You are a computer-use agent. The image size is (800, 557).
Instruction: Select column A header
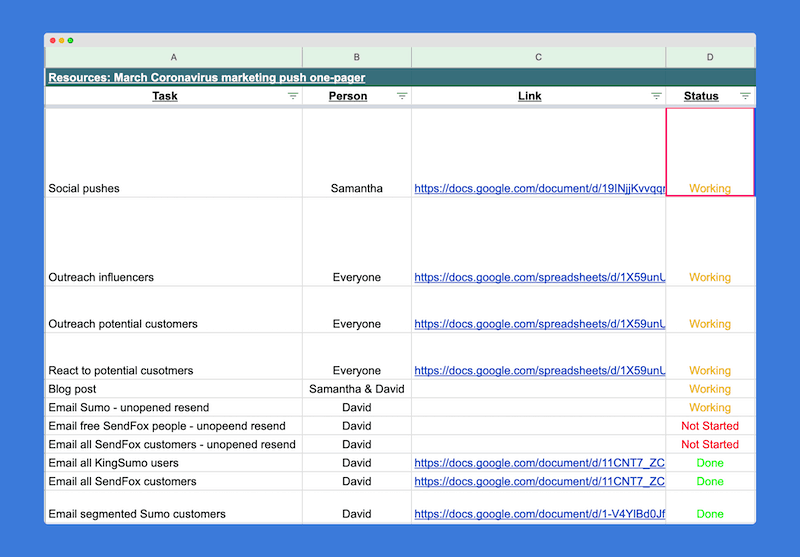(x=173, y=57)
